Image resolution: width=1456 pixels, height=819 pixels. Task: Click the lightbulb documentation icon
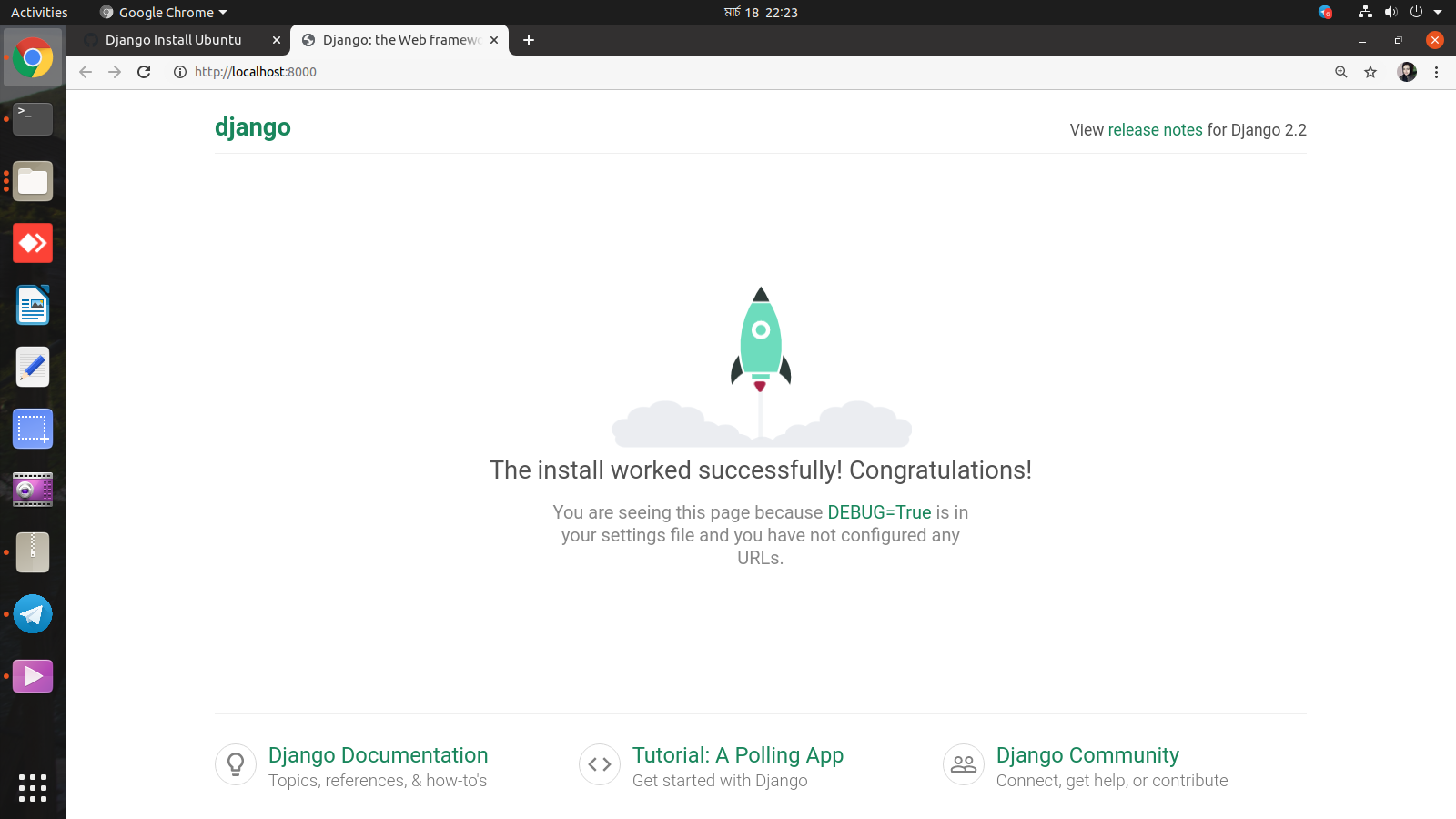click(236, 764)
